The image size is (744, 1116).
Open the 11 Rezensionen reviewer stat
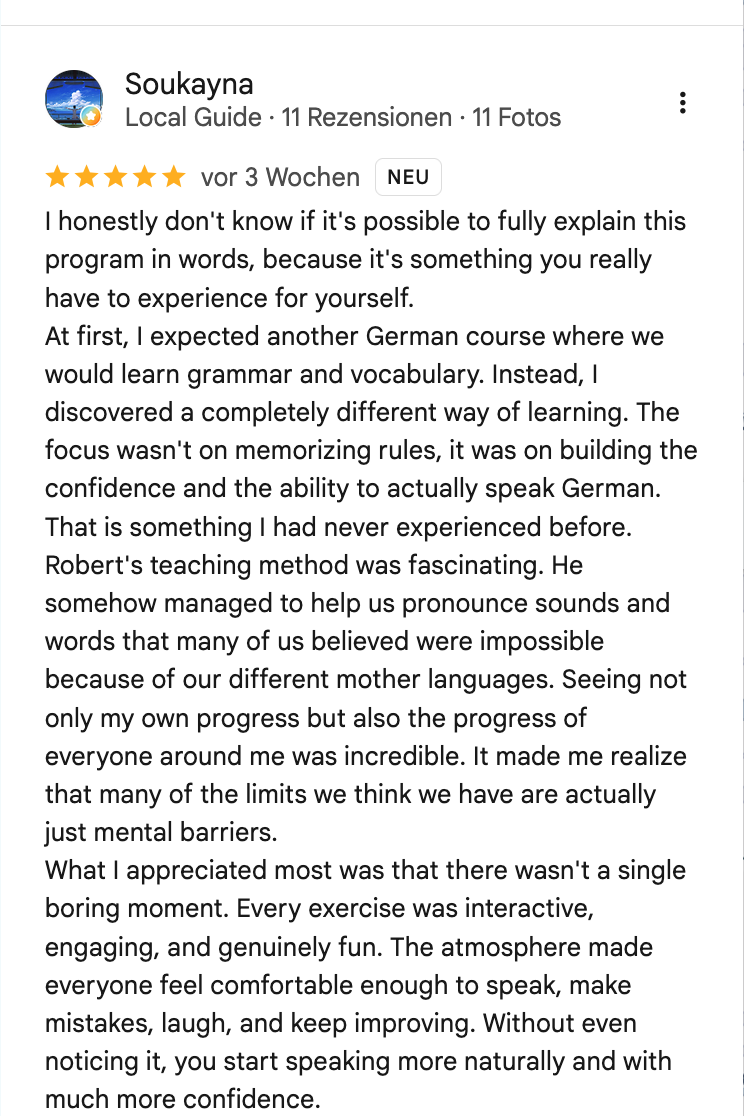pyautogui.click(x=367, y=117)
